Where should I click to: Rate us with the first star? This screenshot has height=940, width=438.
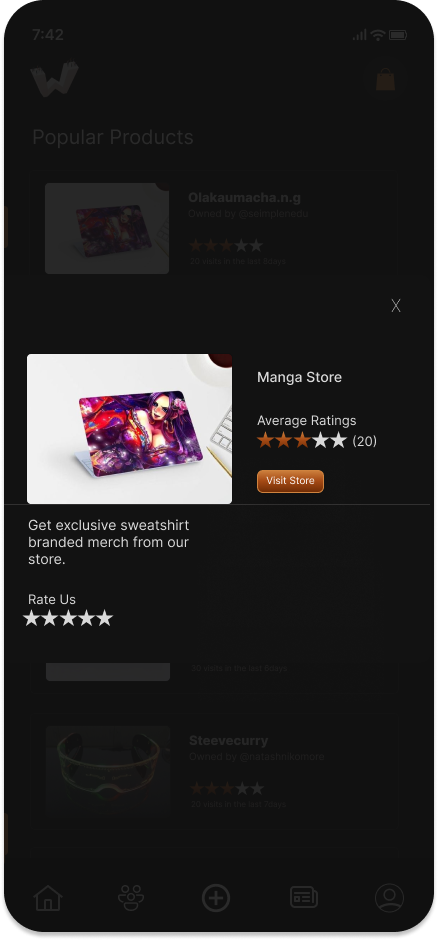(31, 618)
